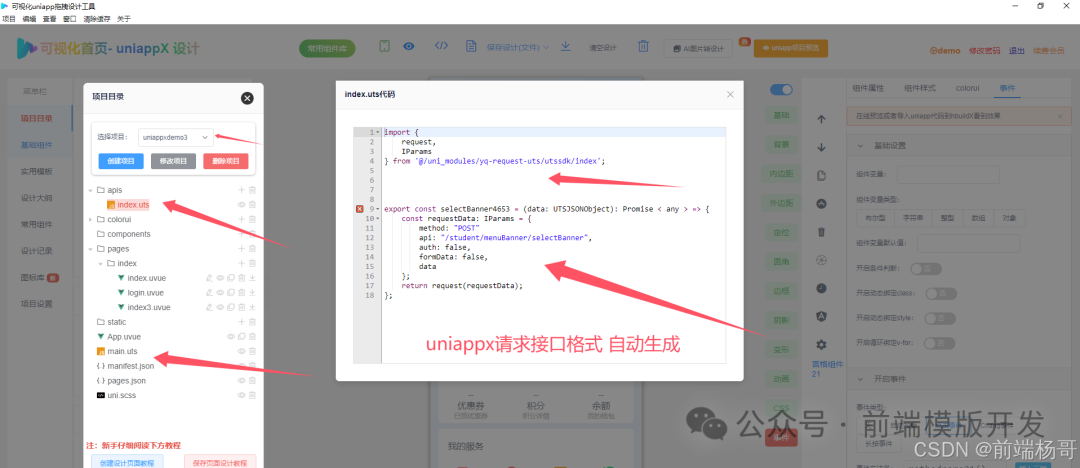Click the uniapp项目预览 button

tap(791, 48)
